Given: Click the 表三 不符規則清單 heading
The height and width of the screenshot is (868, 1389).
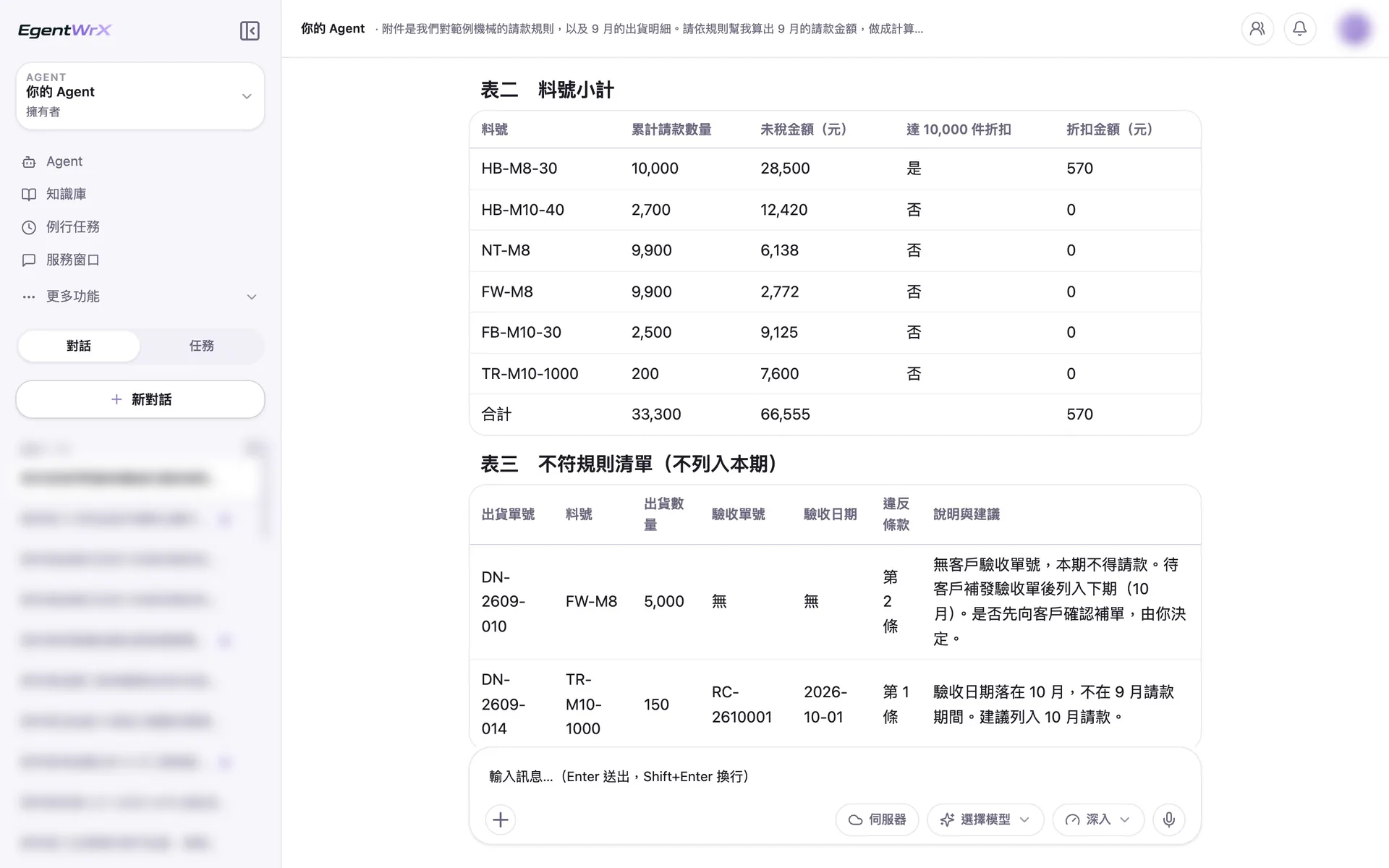Looking at the screenshot, I should click(x=629, y=464).
